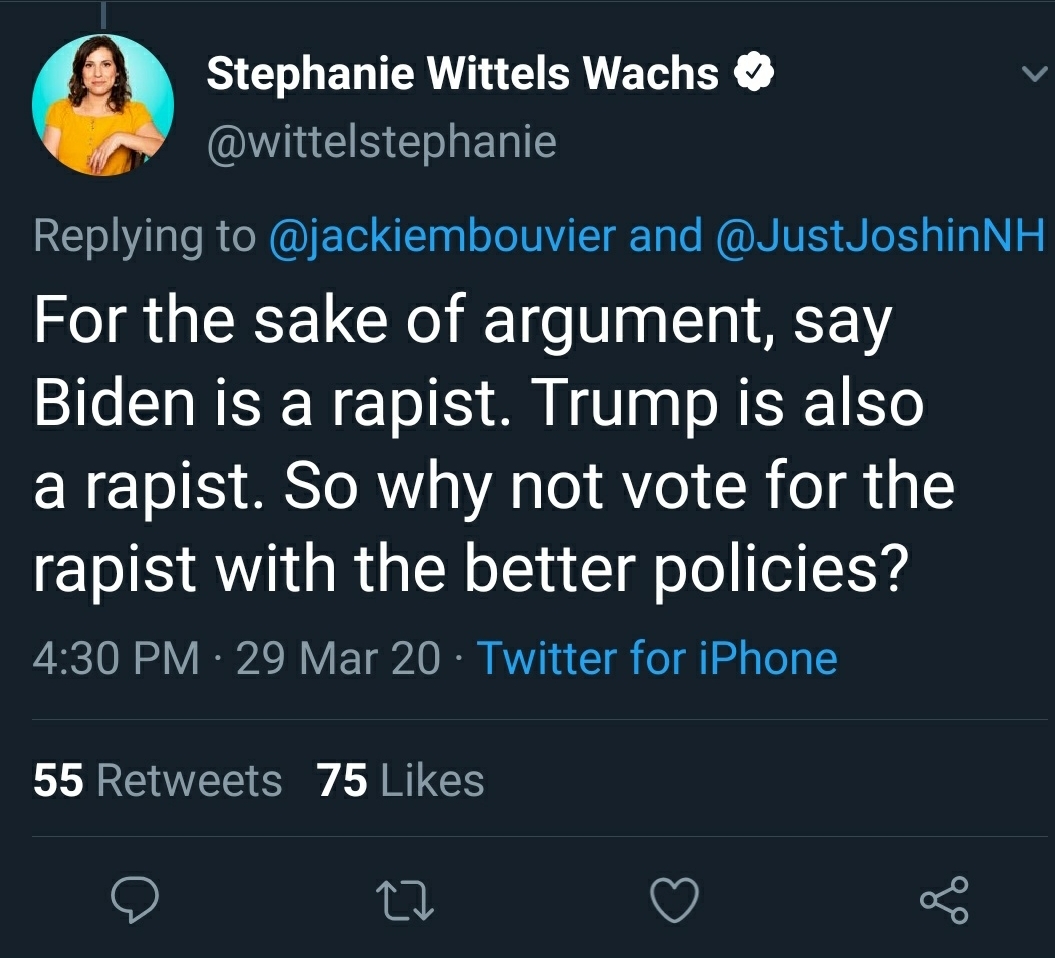
Task: Click the display name Stephanie Wittels Wachs
Action: tap(462, 74)
